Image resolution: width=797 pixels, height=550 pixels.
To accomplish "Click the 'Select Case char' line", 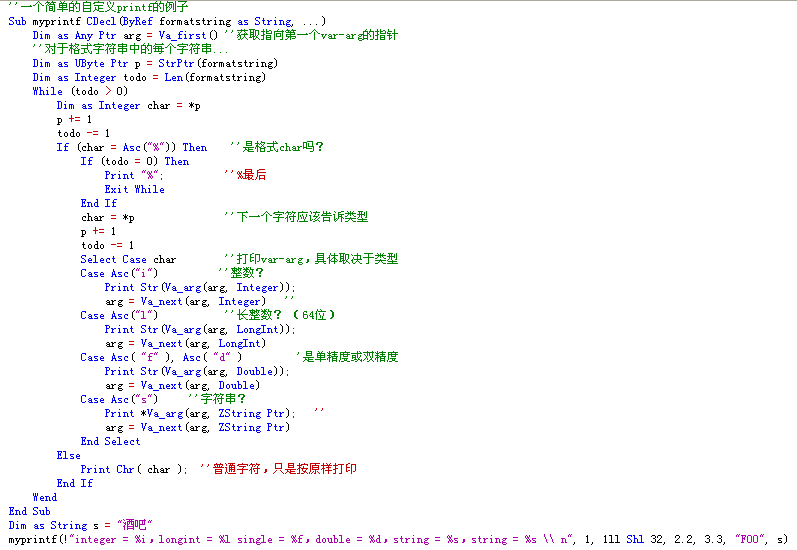I will tap(128, 260).
